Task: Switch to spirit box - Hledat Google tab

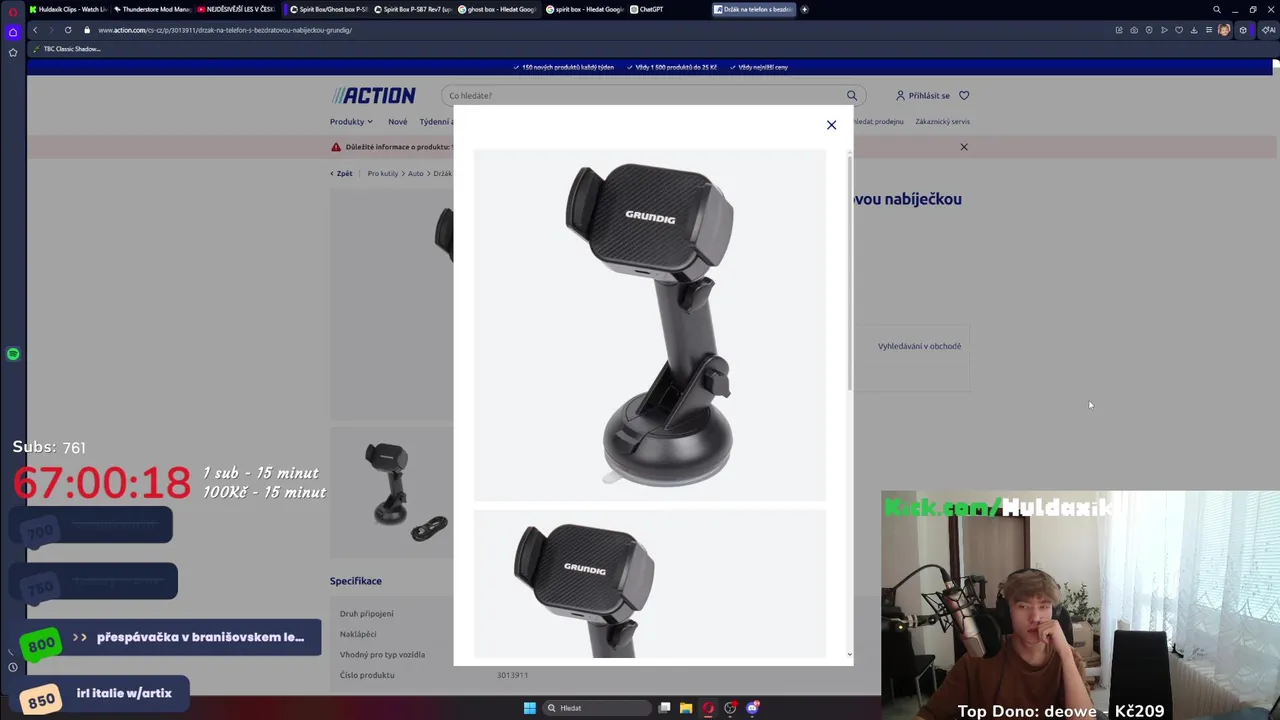Action: (584, 9)
